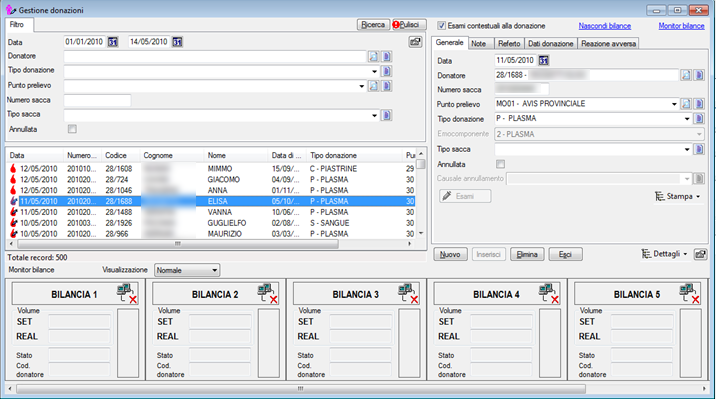Expand the filter Tipo donazione dropdown

[x=374, y=71]
